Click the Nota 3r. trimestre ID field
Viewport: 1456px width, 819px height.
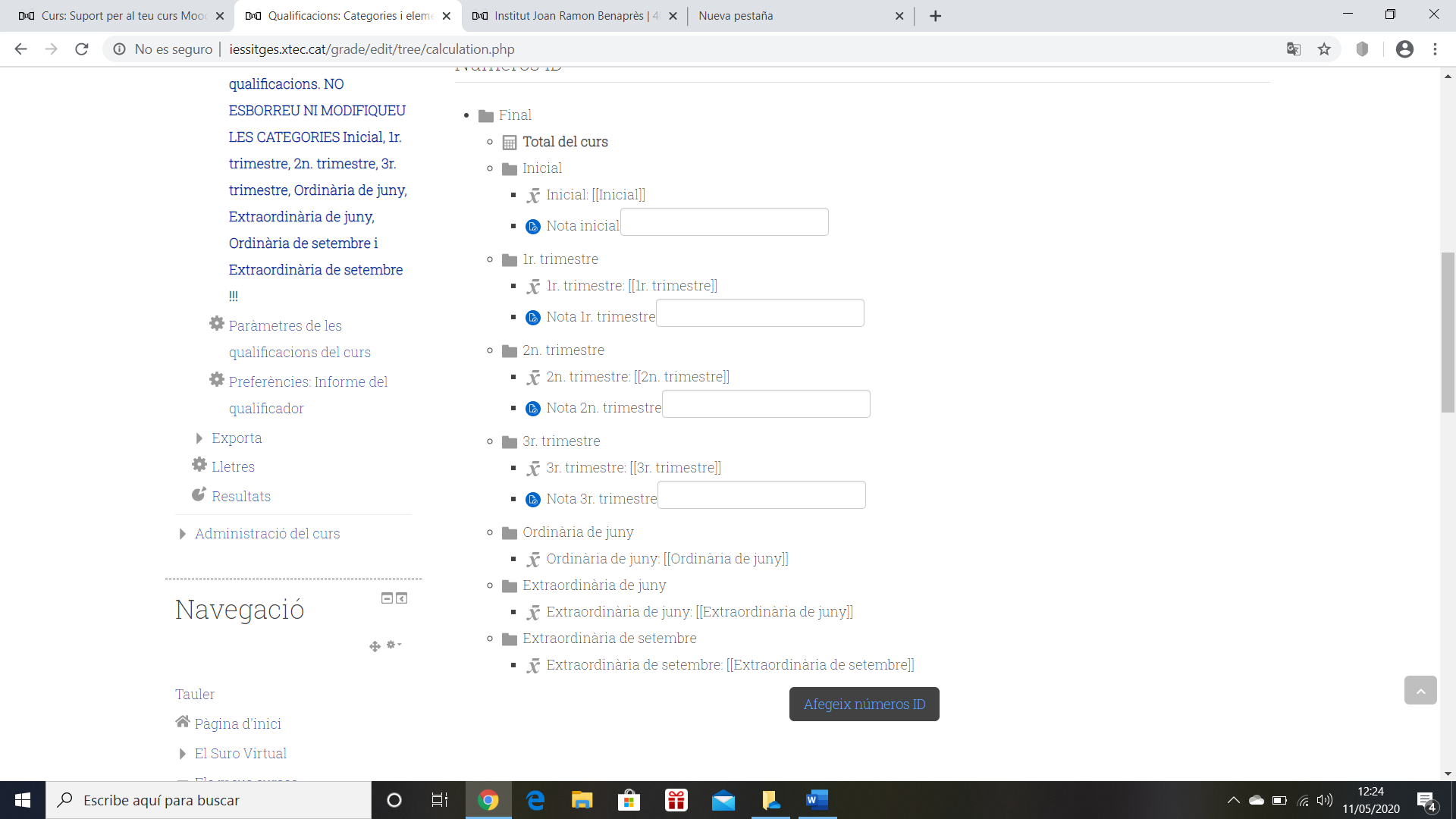click(x=761, y=495)
